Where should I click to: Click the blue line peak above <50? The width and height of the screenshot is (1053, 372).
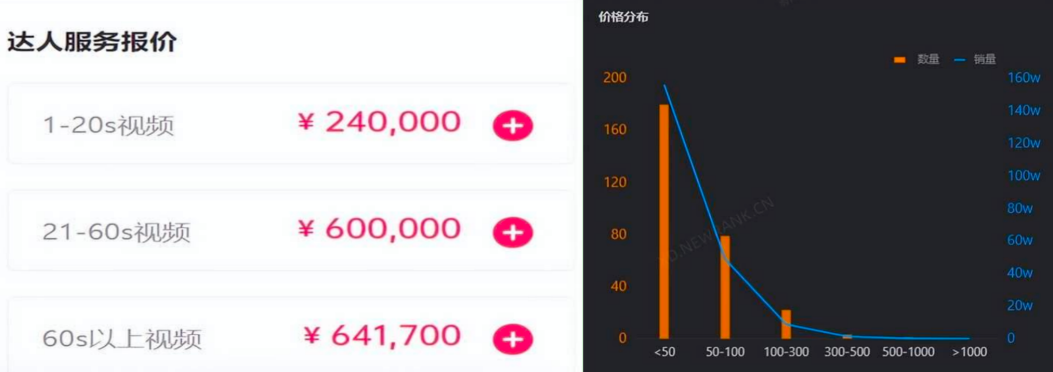[664, 85]
